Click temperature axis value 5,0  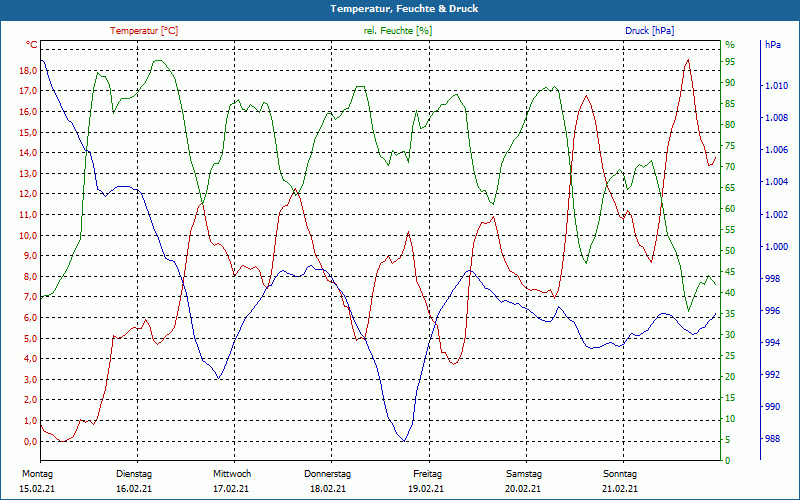click(x=30, y=338)
